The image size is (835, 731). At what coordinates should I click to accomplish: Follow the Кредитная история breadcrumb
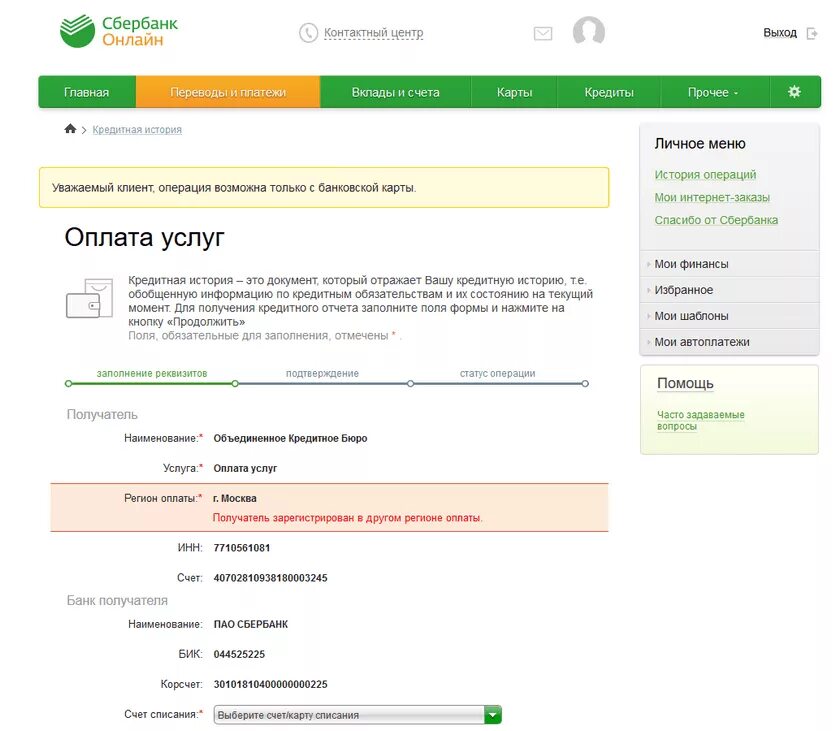(x=137, y=129)
